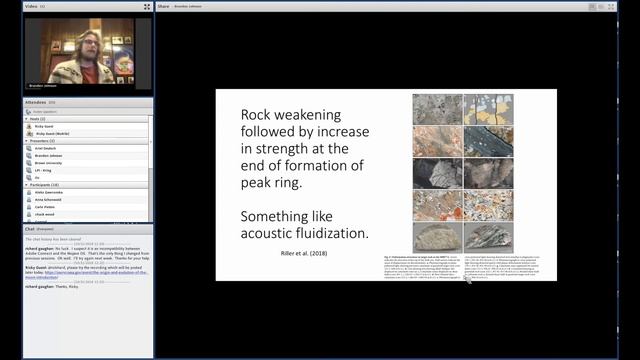Click richard gaughan's Thanks, Ricky message

click(51, 287)
